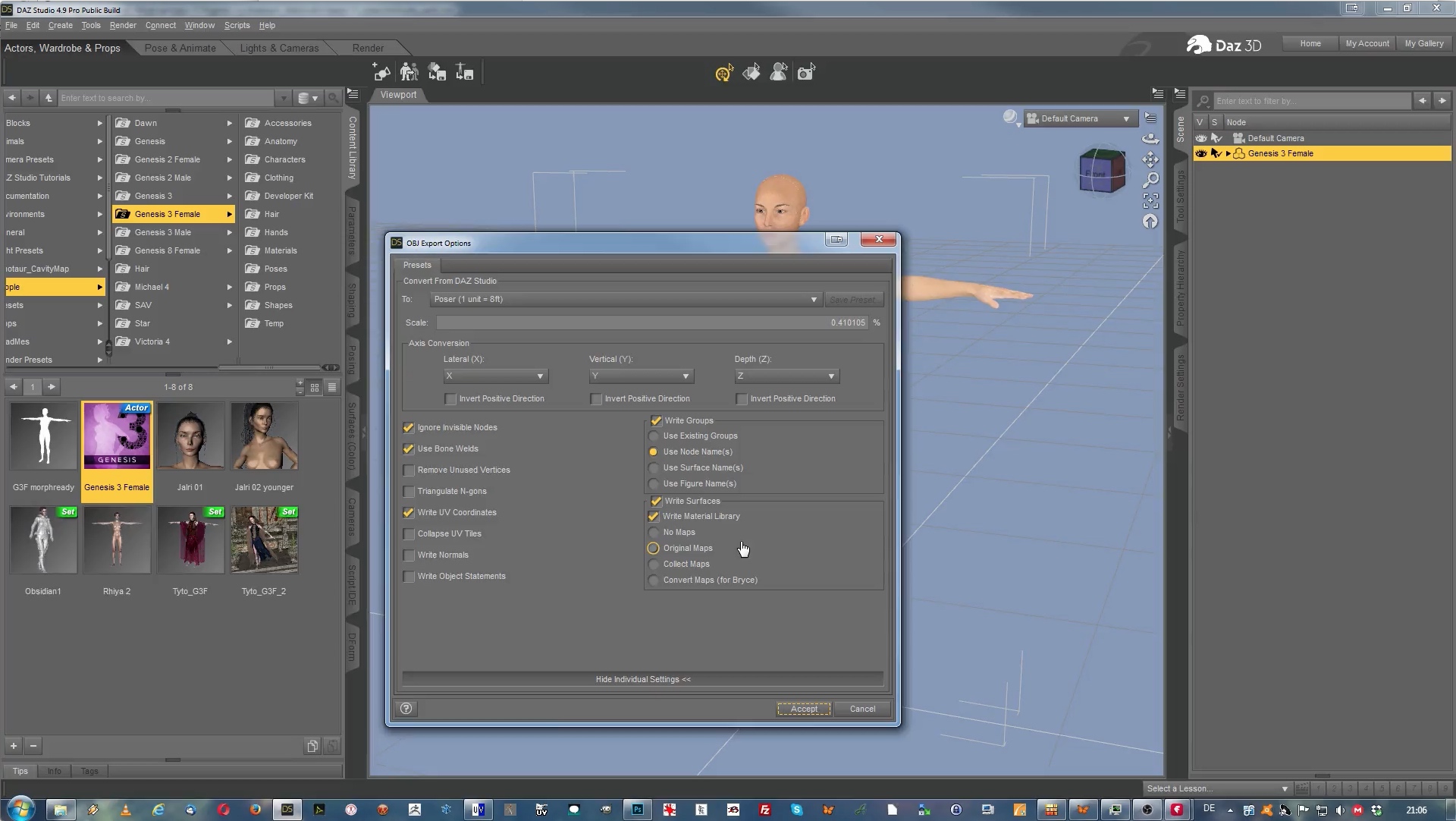Click the highlighted yellow toolbar icon above the viewport
This screenshot has width=1456, height=821.
tap(724, 73)
